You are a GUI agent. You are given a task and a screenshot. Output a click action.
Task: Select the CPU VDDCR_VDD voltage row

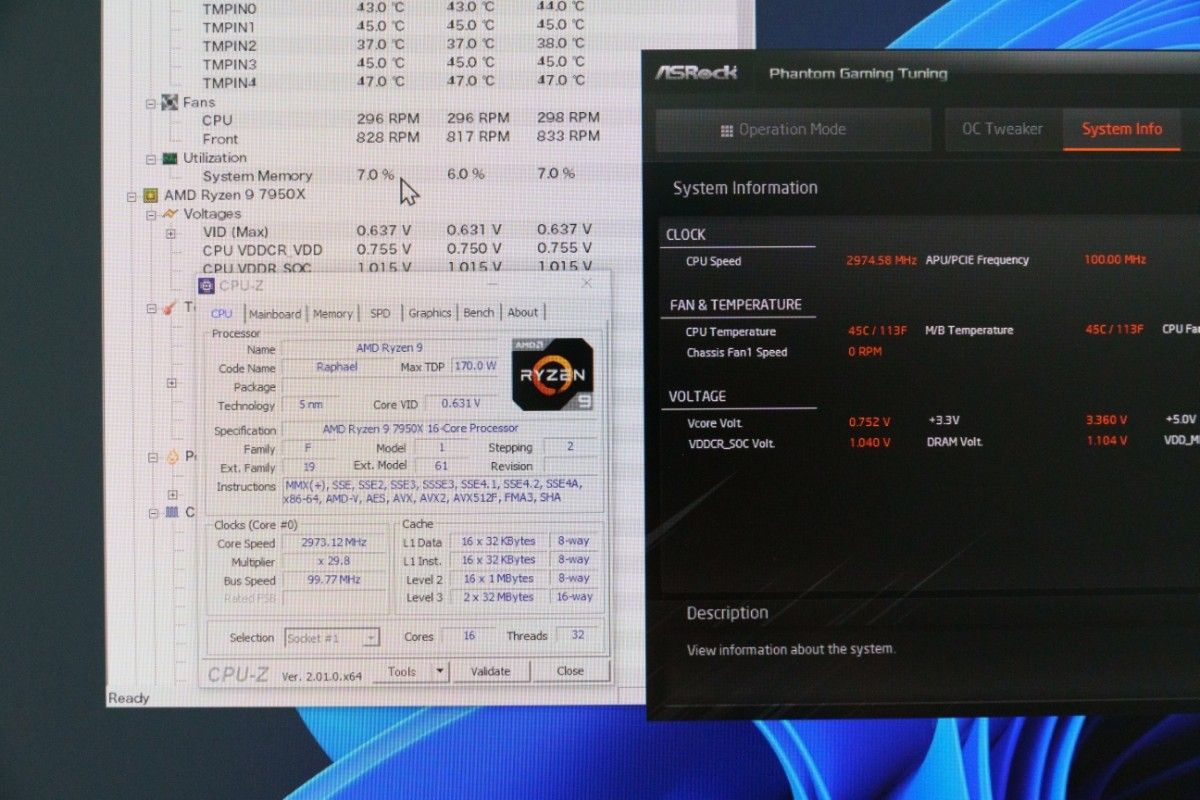[x=398, y=250]
